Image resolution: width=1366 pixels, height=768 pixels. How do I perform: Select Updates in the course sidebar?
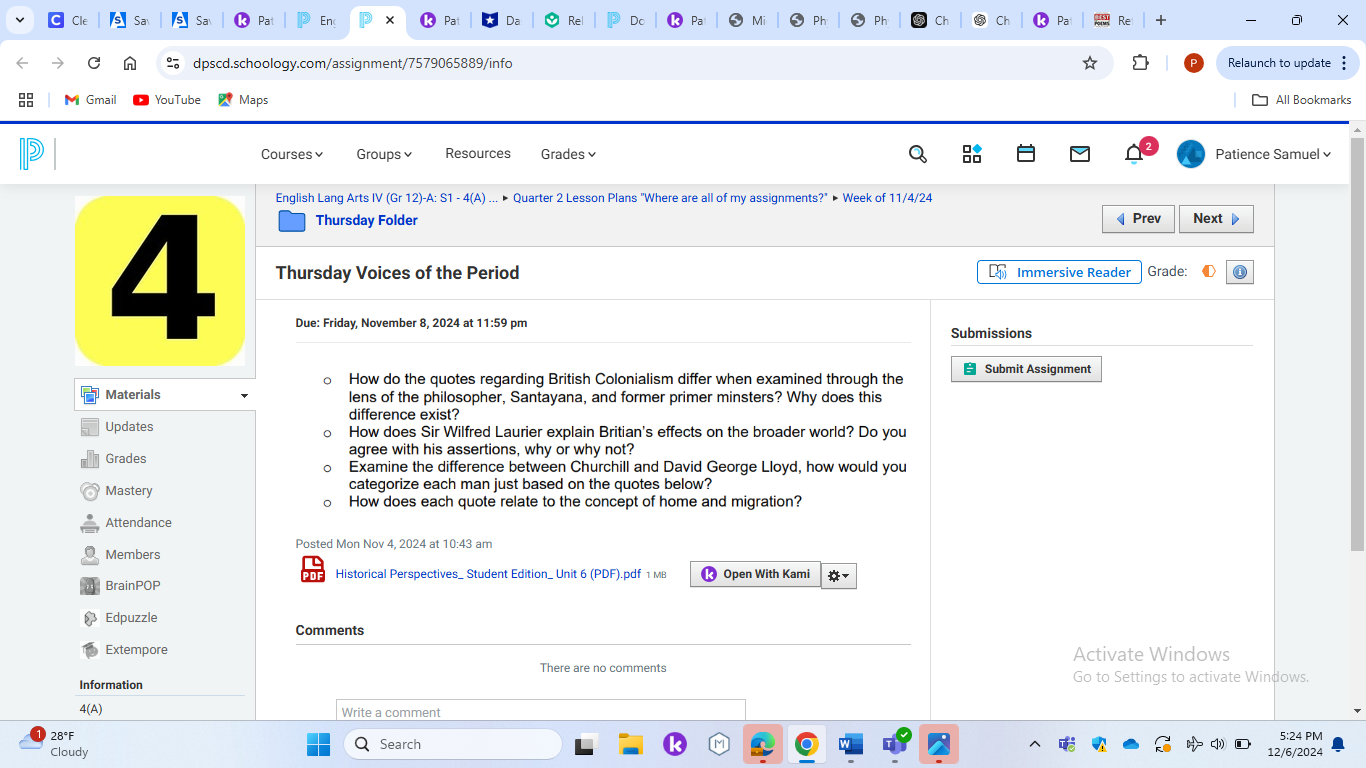click(129, 427)
